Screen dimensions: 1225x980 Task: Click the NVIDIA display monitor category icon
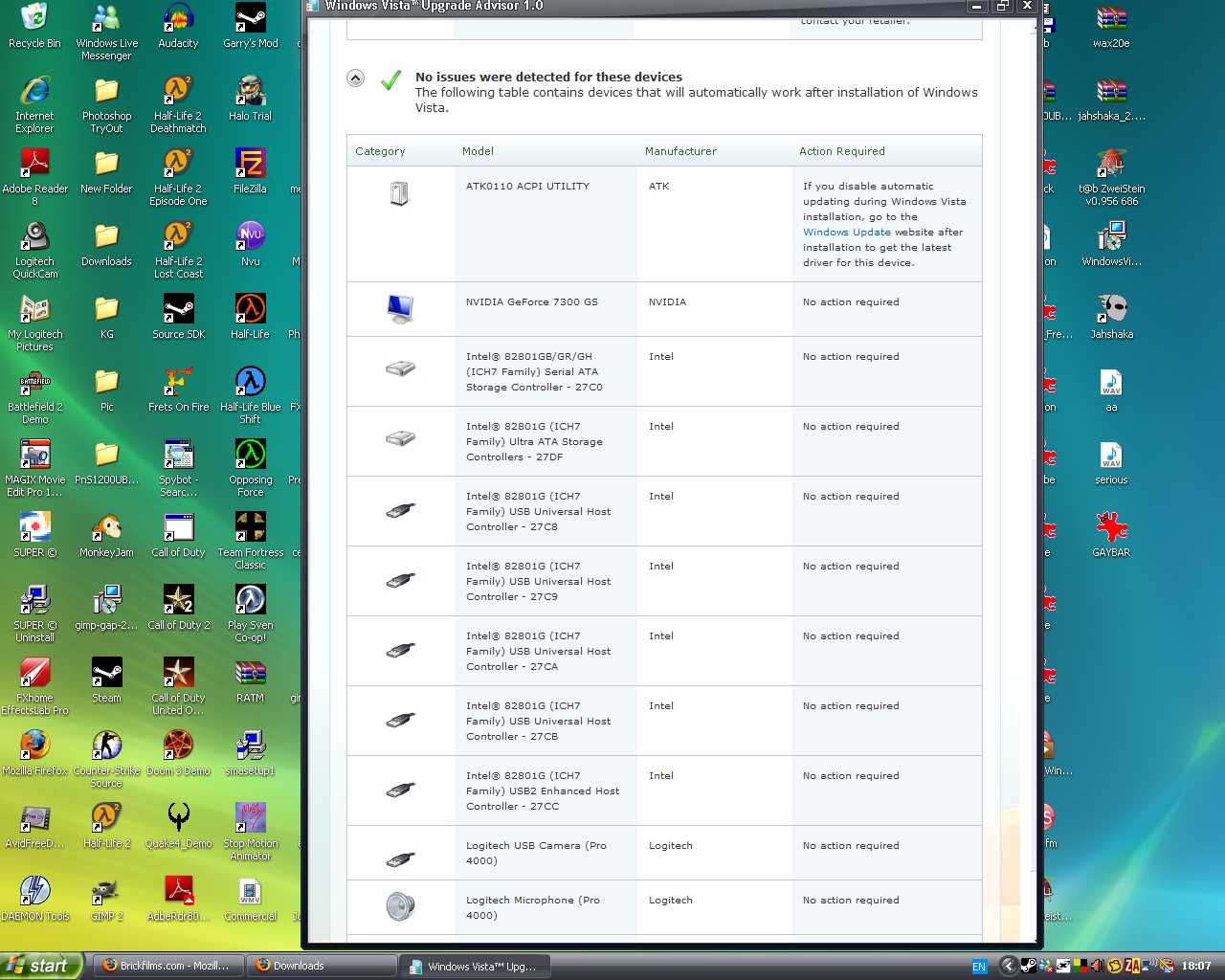click(400, 308)
